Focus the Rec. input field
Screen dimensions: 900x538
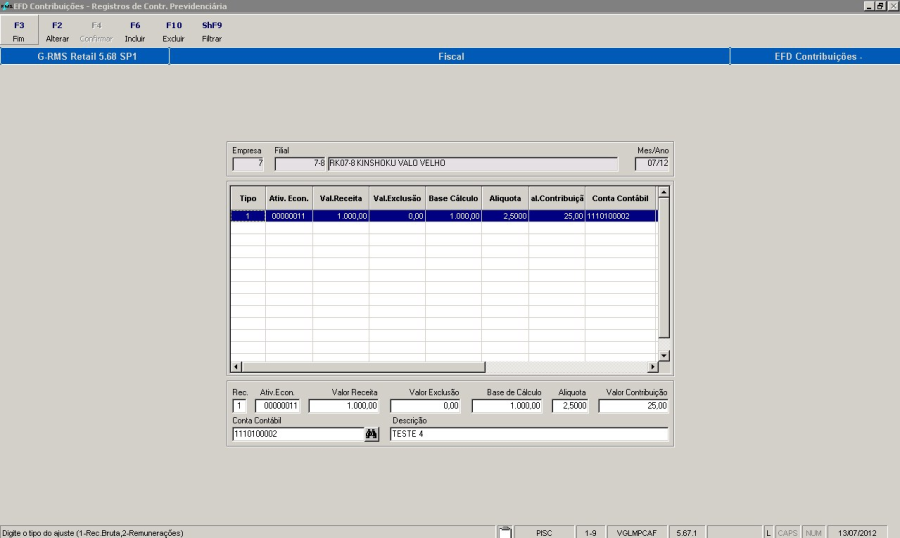click(239, 406)
